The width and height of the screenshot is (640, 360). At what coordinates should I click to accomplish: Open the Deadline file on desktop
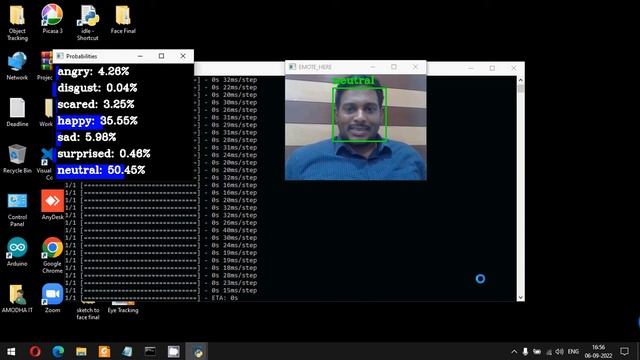(x=17, y=112)
